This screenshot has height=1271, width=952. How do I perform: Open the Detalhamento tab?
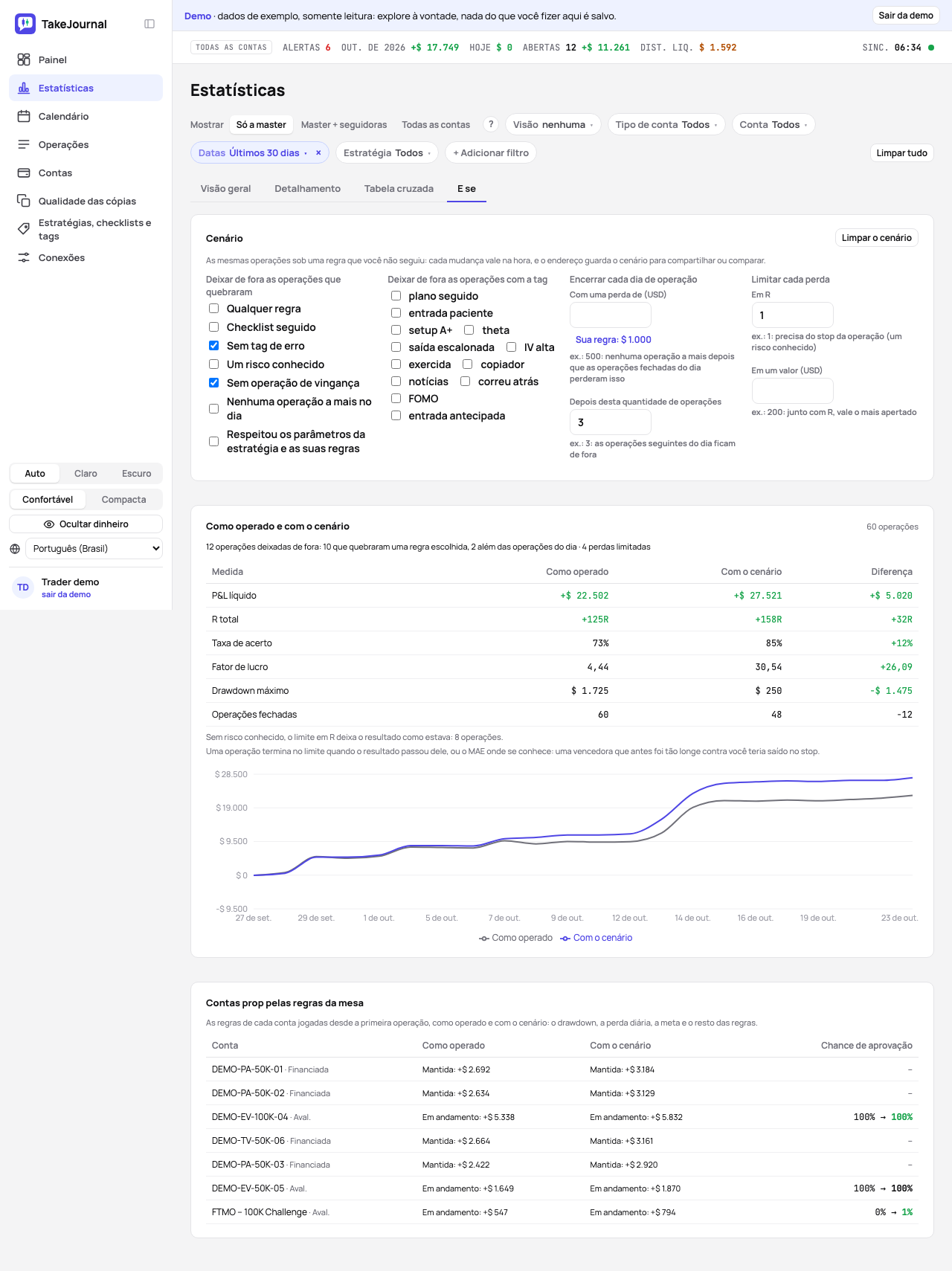(x=307, y=189)
